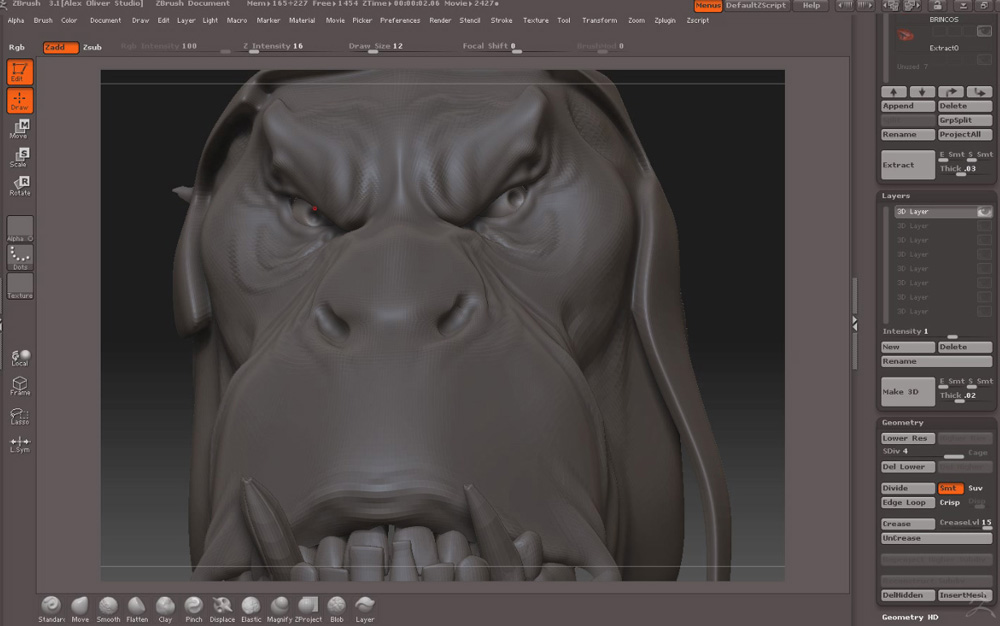Pick the Standard brush
This screenshot has height=626, width=1000.
pyautogui.click(x=51, y=609)
